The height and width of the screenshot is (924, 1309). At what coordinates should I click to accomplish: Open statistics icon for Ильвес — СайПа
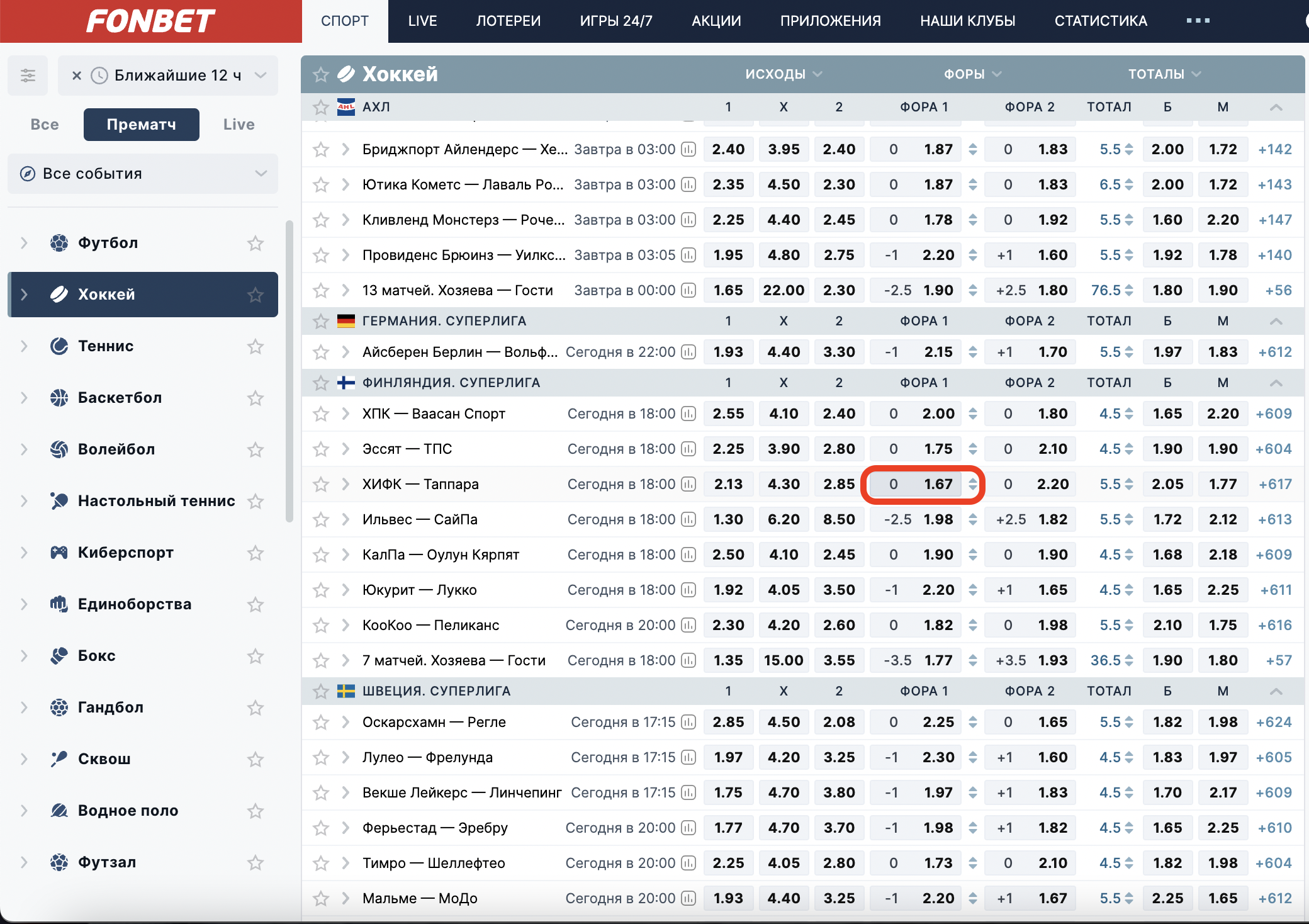(x=689, y=519)
